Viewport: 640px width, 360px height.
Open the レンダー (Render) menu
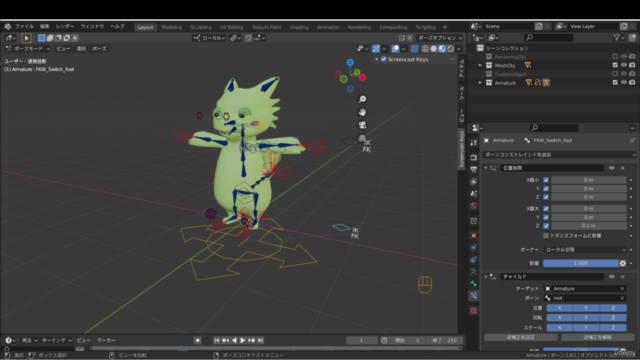[x=64, y=27]
